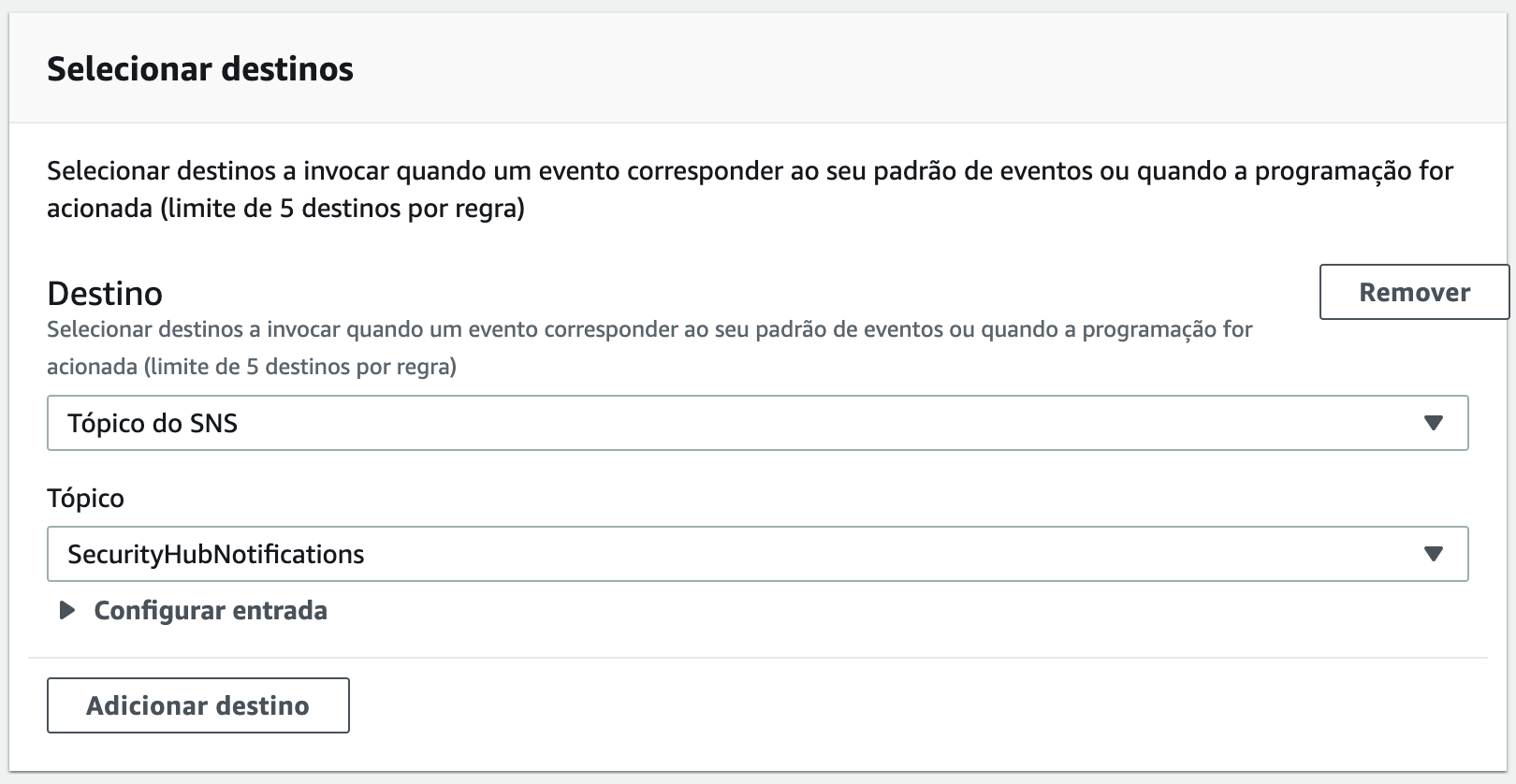The image size is (1516, 784).
Task: Click the arrow icon on Tópico do SNS dropdown
Action: point(1433,423)
